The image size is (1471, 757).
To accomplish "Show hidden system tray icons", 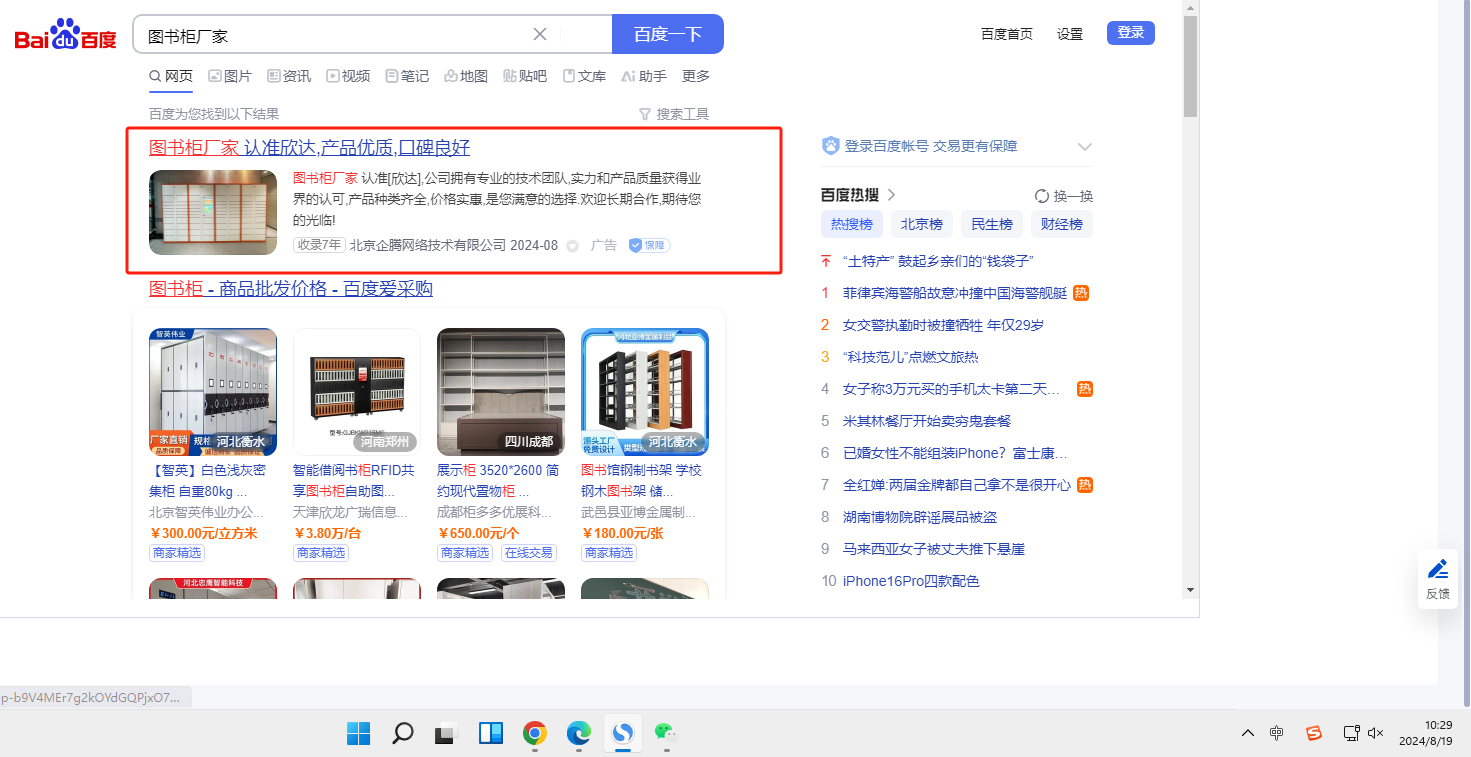I will [x=1248, y=733].
